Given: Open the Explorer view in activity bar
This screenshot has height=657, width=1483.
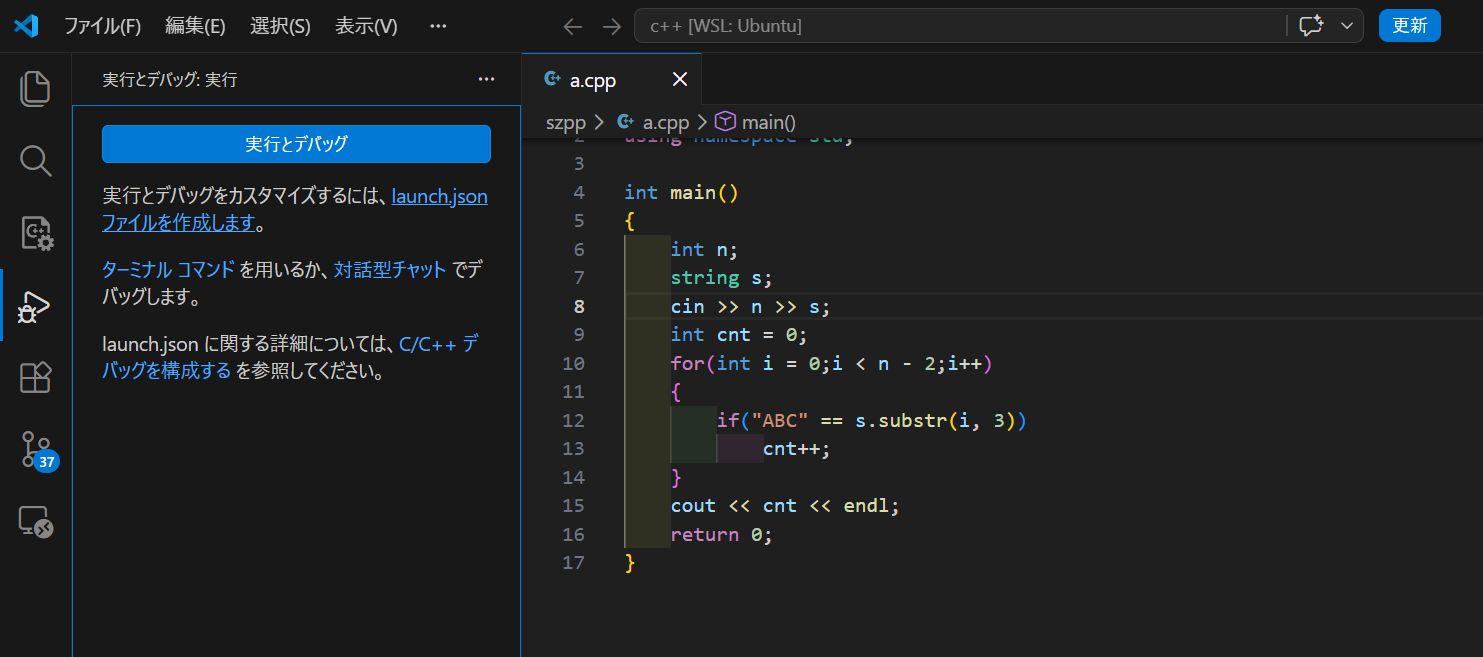Looking at the screenshot, I should click(x=36, y=88).
